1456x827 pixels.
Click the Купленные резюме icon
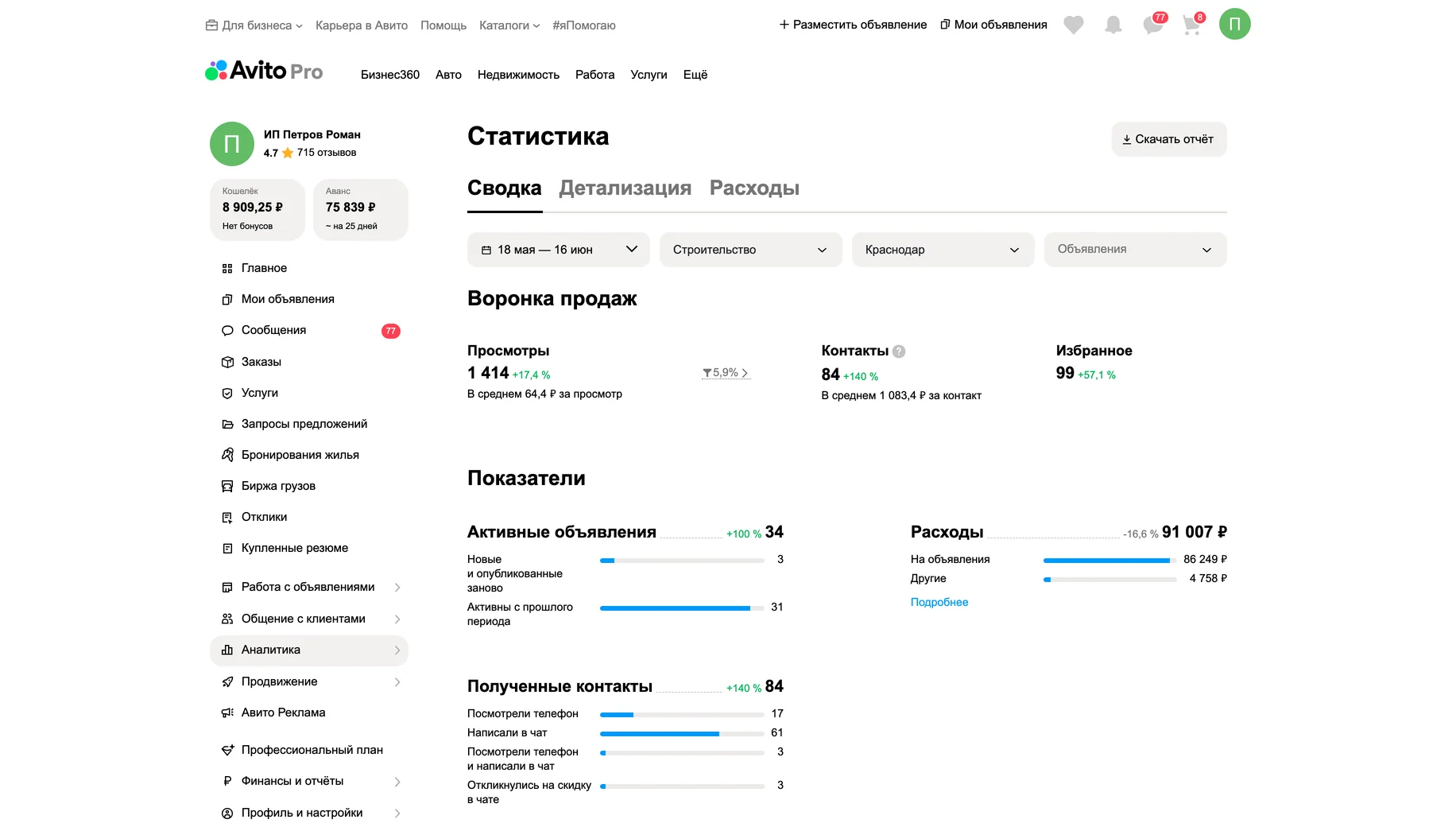pos(227,549)
